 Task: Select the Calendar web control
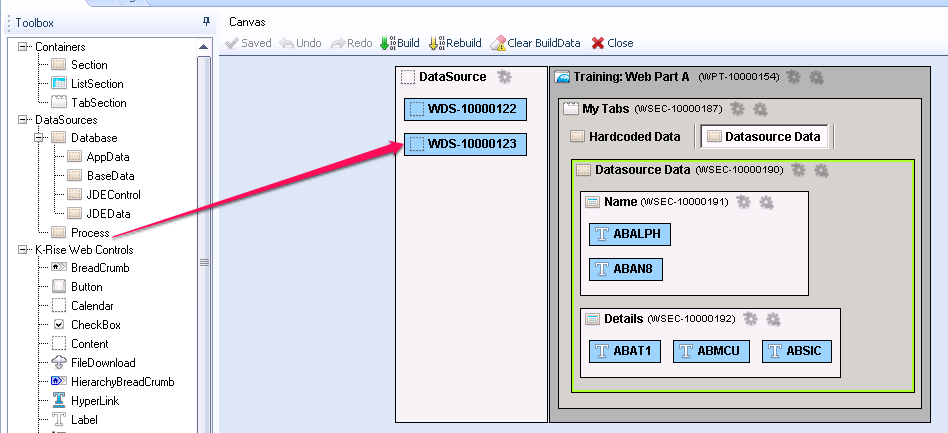82,306
